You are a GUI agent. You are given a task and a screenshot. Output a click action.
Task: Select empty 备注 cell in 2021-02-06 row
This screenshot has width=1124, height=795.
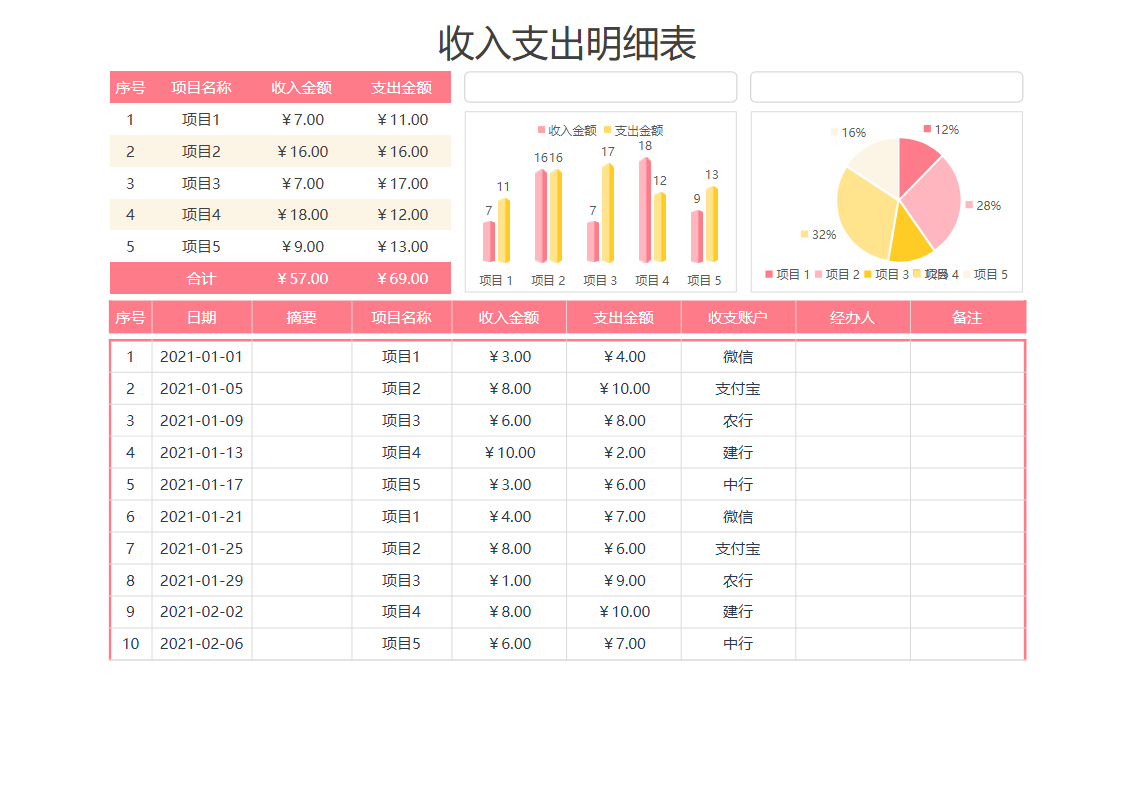coord(968,644)
